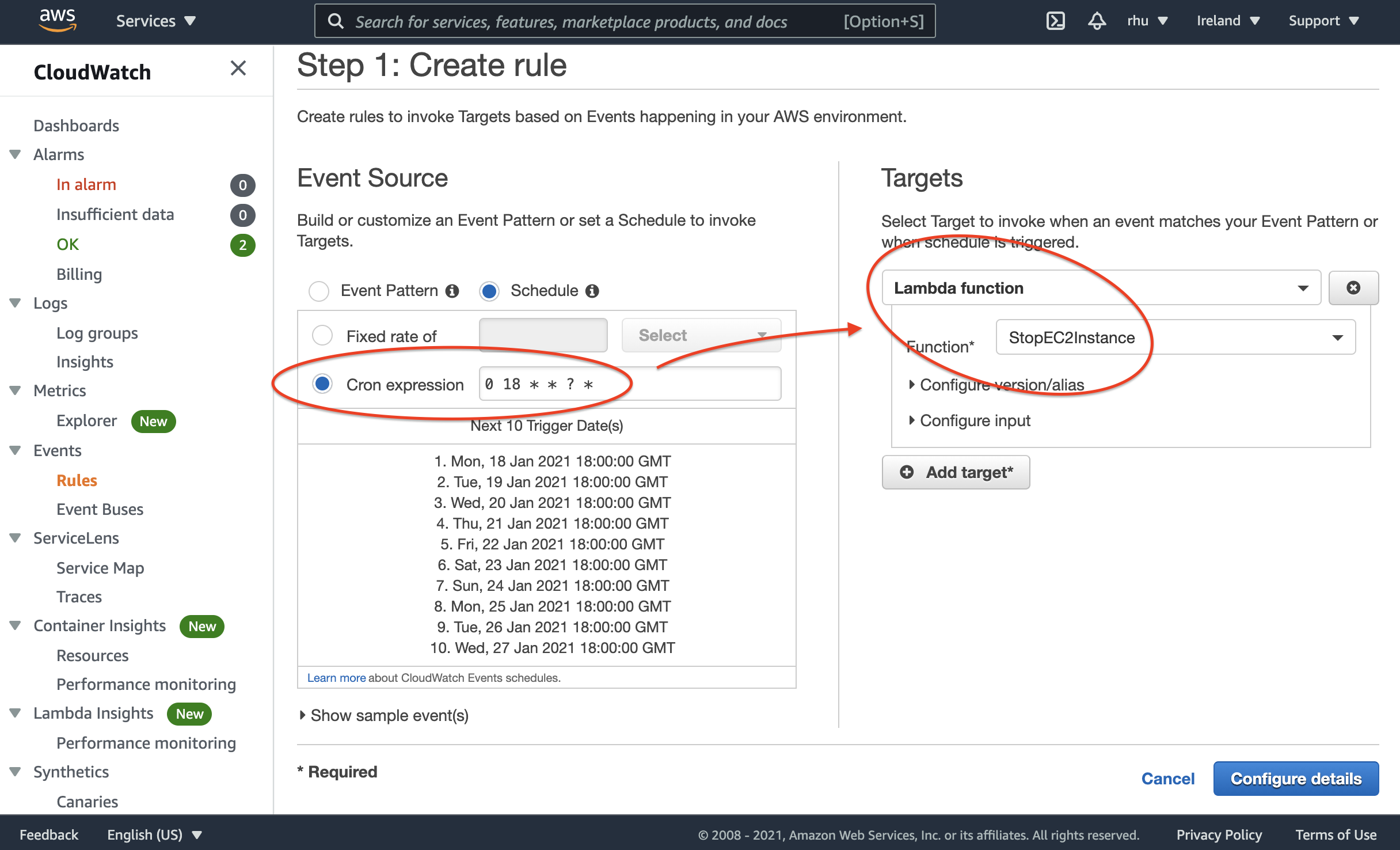Screen dimensions: 1400x850
Task: Click the OK count badge
Action: (243, 245)
